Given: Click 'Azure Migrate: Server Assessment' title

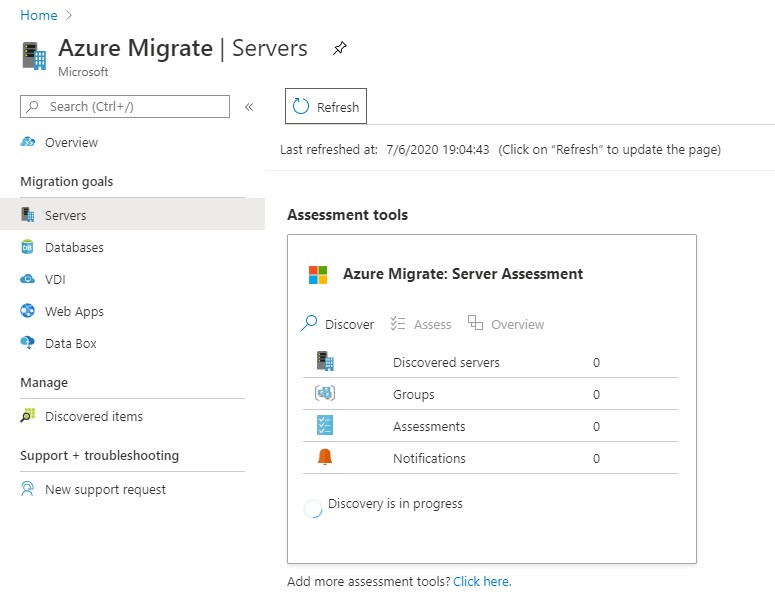Looking at the screenshot, I should click(463, 273).
